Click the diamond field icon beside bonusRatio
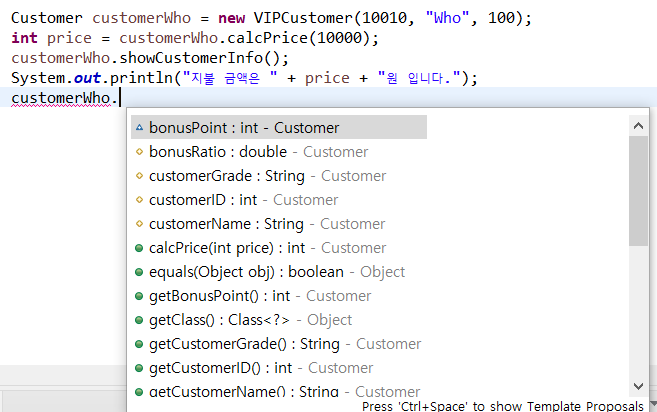 (140, 152)
